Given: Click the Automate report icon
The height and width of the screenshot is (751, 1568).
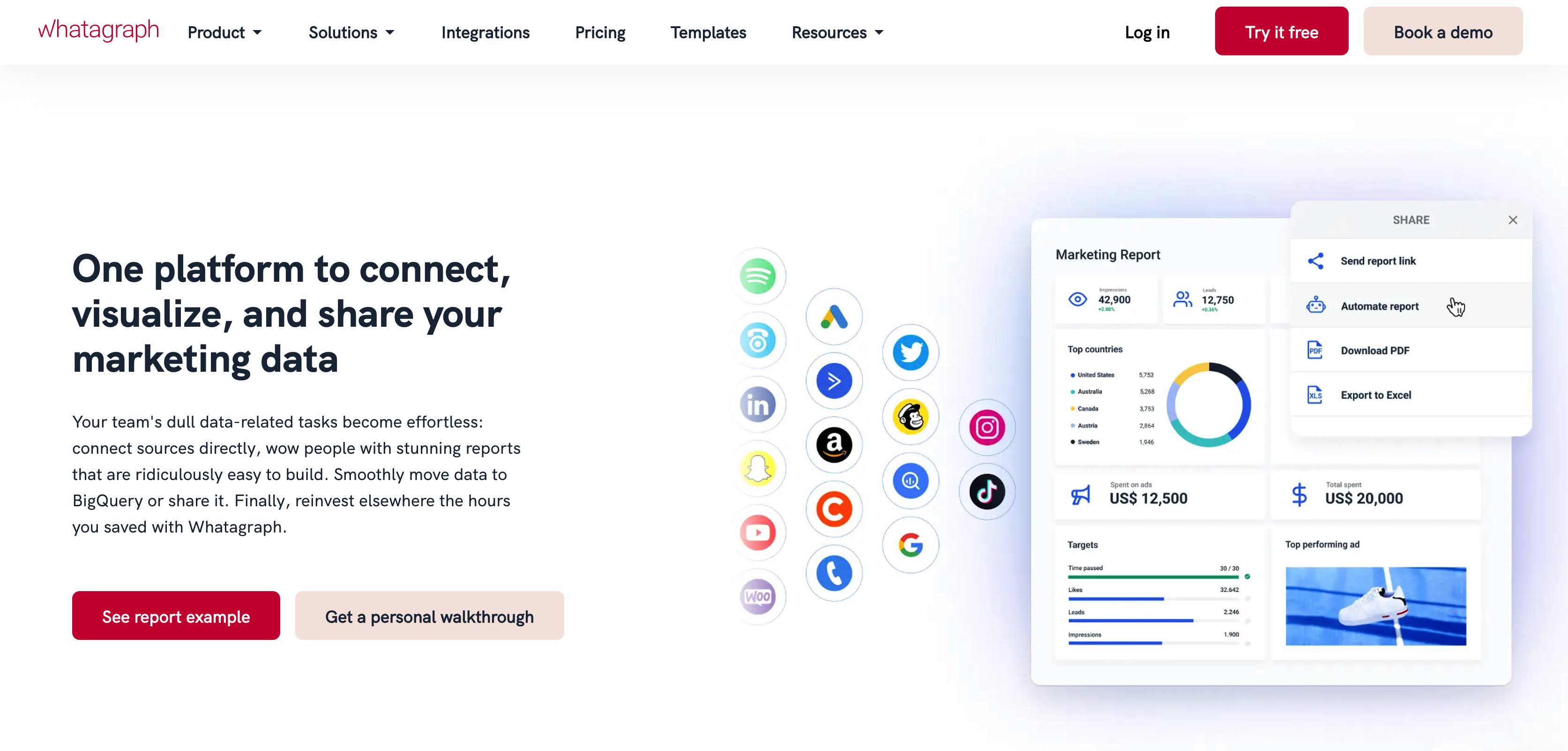Looking at the screenshot, I should point(1316,305).
